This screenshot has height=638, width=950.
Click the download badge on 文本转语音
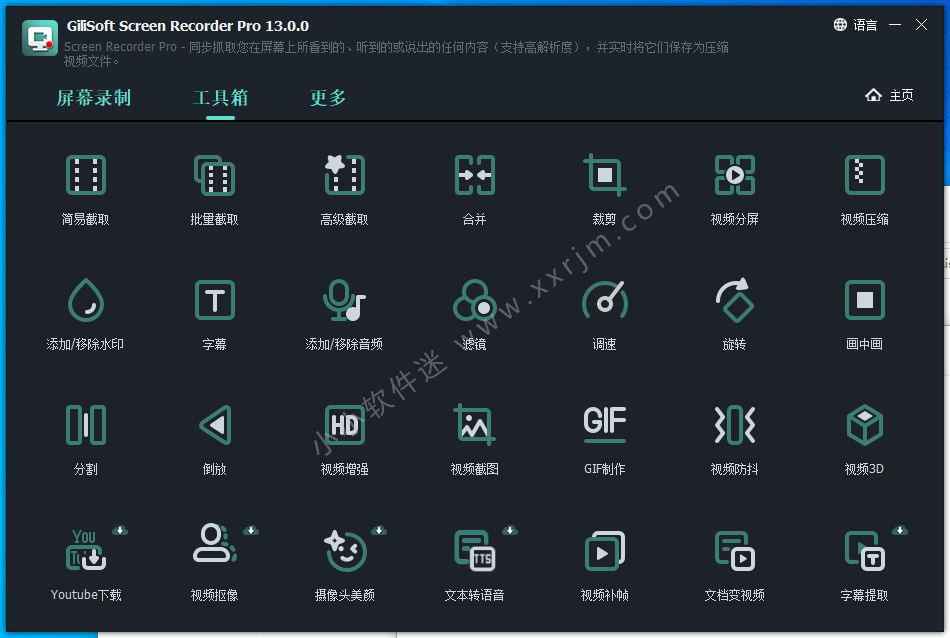point(510,531)
